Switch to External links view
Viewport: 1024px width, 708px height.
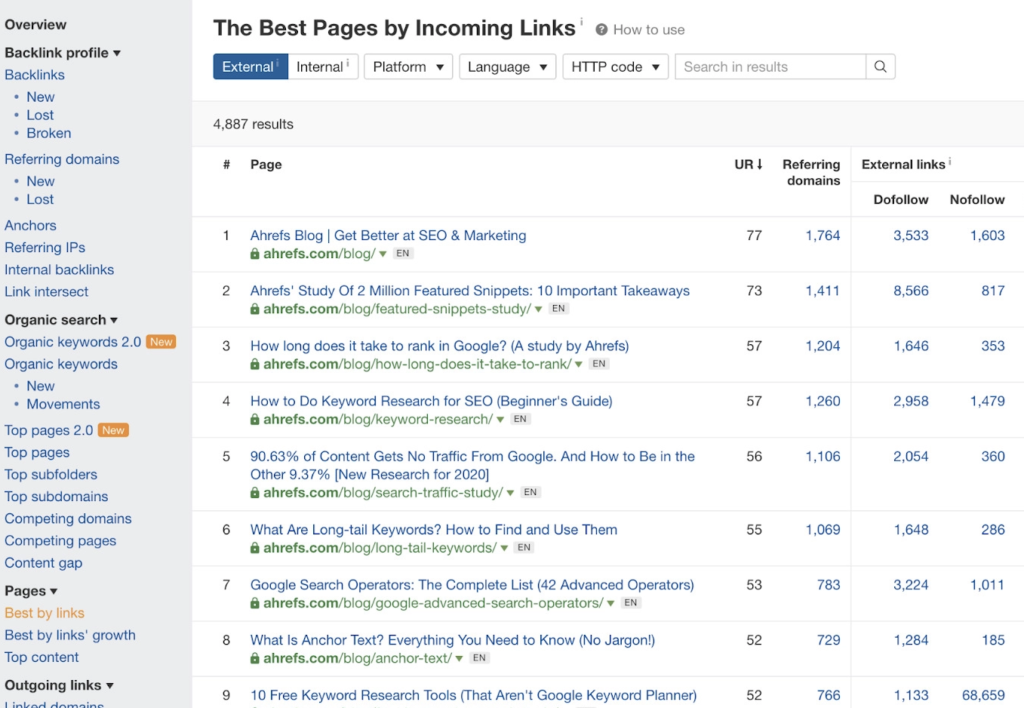click(x=250, y=67)
